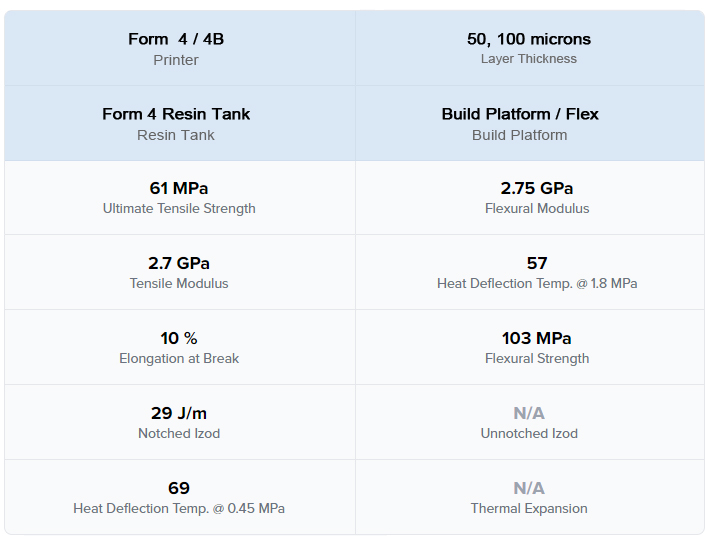Click the 10 % elongation value
The height and width of the screenshot is (544, 709).
[179, 338]
